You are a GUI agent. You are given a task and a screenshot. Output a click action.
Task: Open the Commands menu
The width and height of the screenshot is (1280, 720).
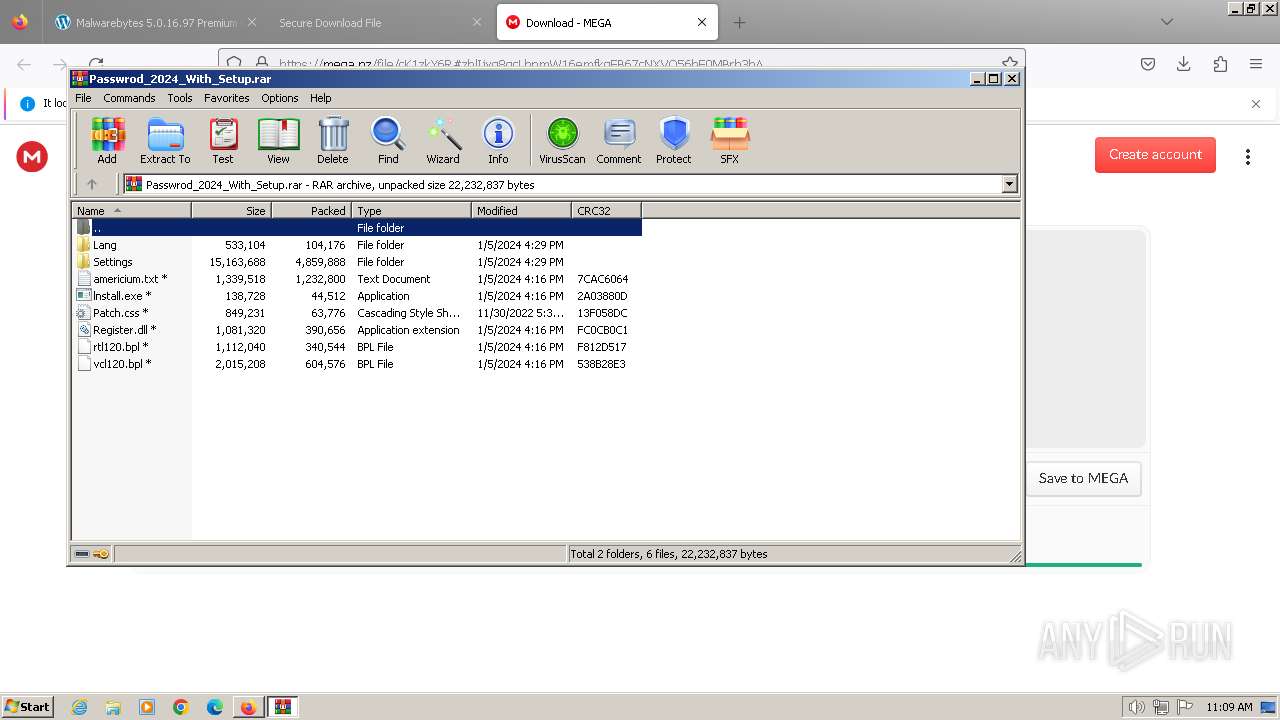click(129, 98)
